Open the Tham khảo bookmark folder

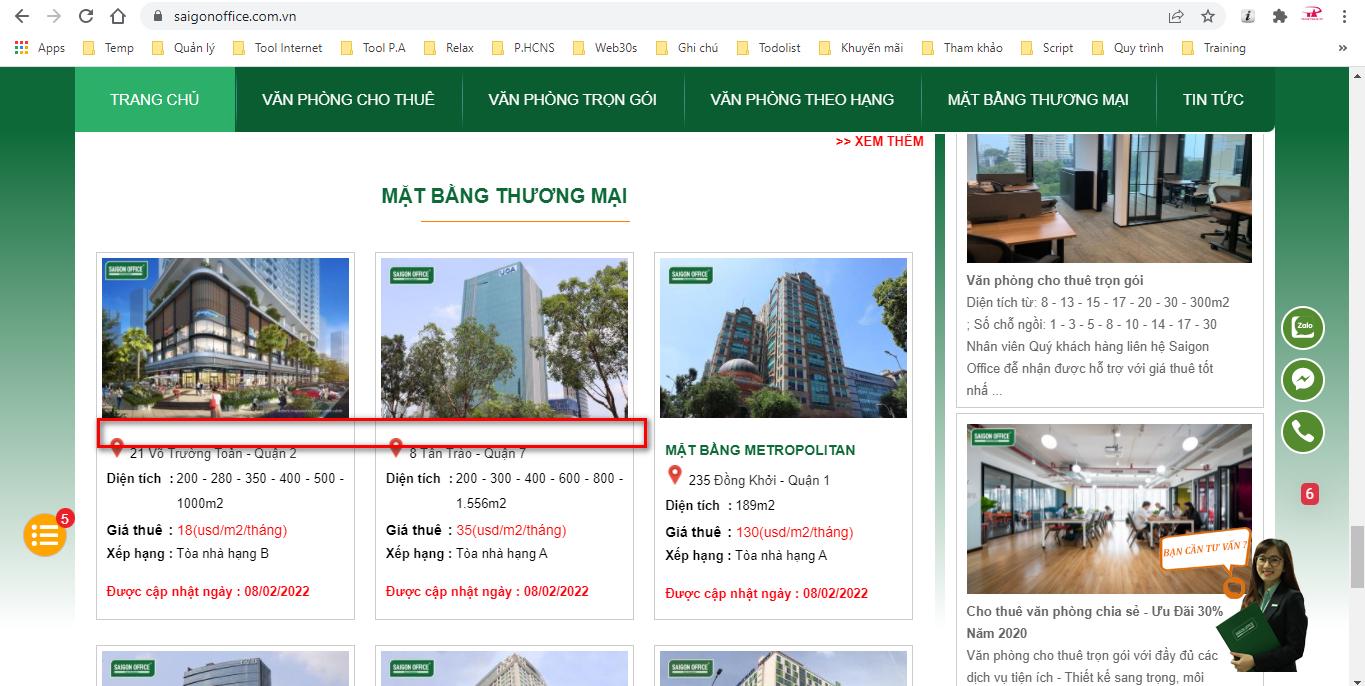(962, 47)
